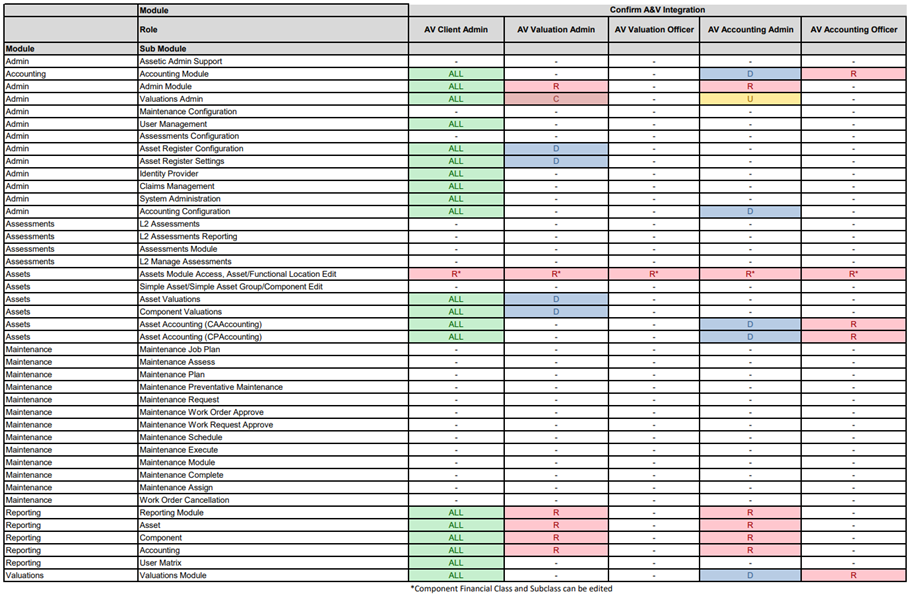Select the Maintenance Execute cell
This screenshot has width=916, height=596.
[x=273, y=450]
